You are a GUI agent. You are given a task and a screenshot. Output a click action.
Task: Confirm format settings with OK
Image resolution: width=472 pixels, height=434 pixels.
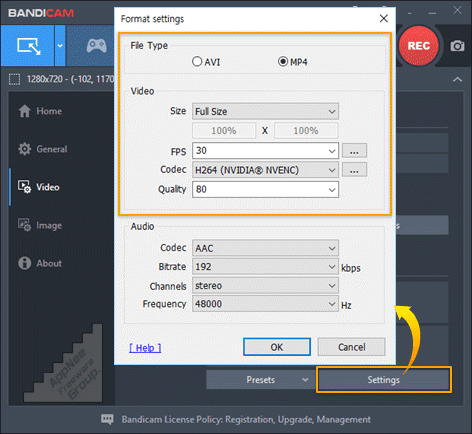(x=277, y=347)
